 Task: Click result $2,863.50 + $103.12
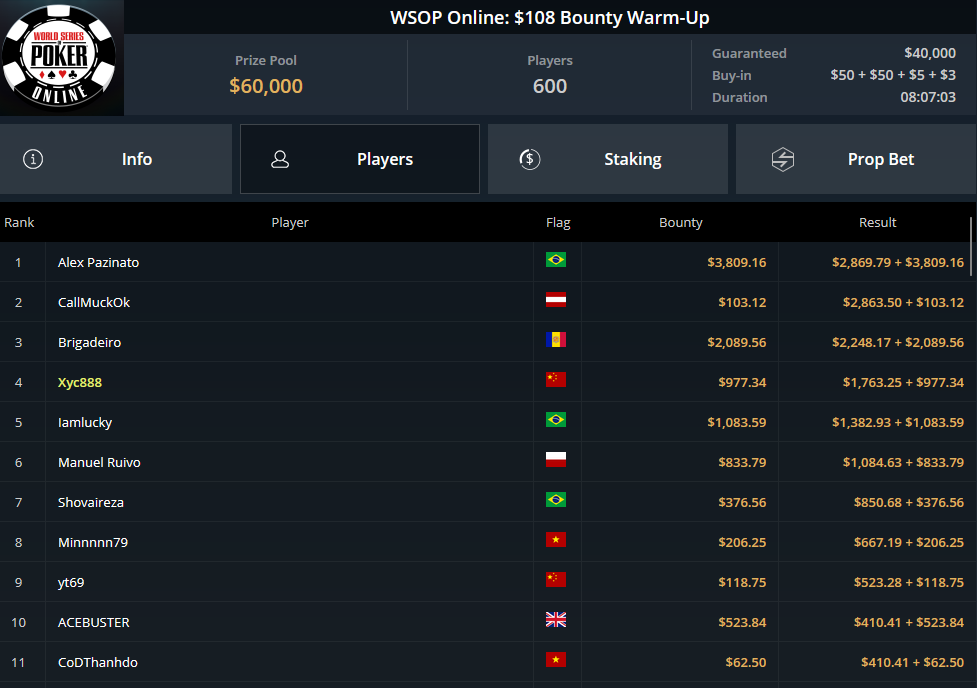pos(903,302)
